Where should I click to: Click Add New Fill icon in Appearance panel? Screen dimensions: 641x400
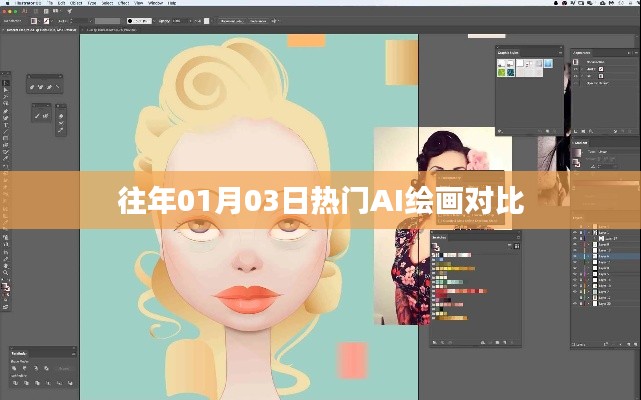[x=583, y=131]
